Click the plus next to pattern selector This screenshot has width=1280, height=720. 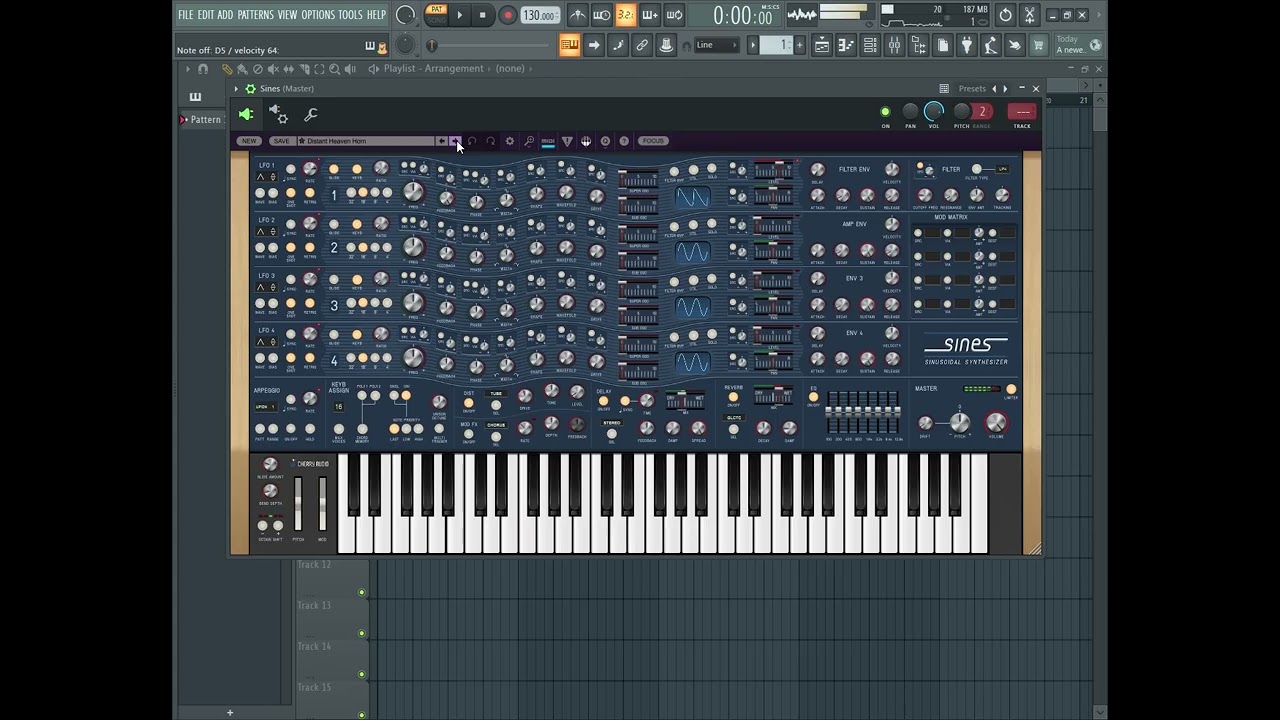point(799,45)
